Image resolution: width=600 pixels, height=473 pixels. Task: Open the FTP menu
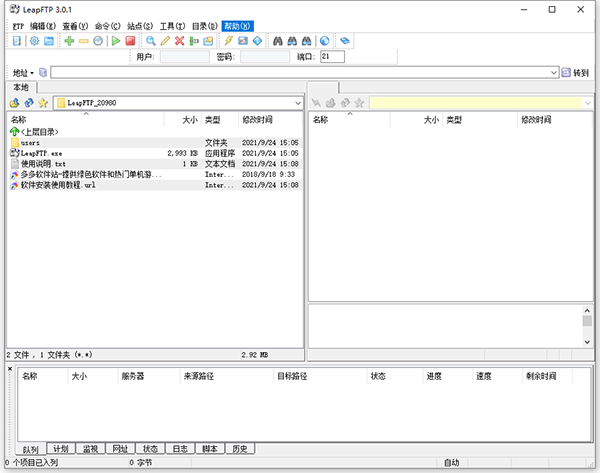pos(18,26)
